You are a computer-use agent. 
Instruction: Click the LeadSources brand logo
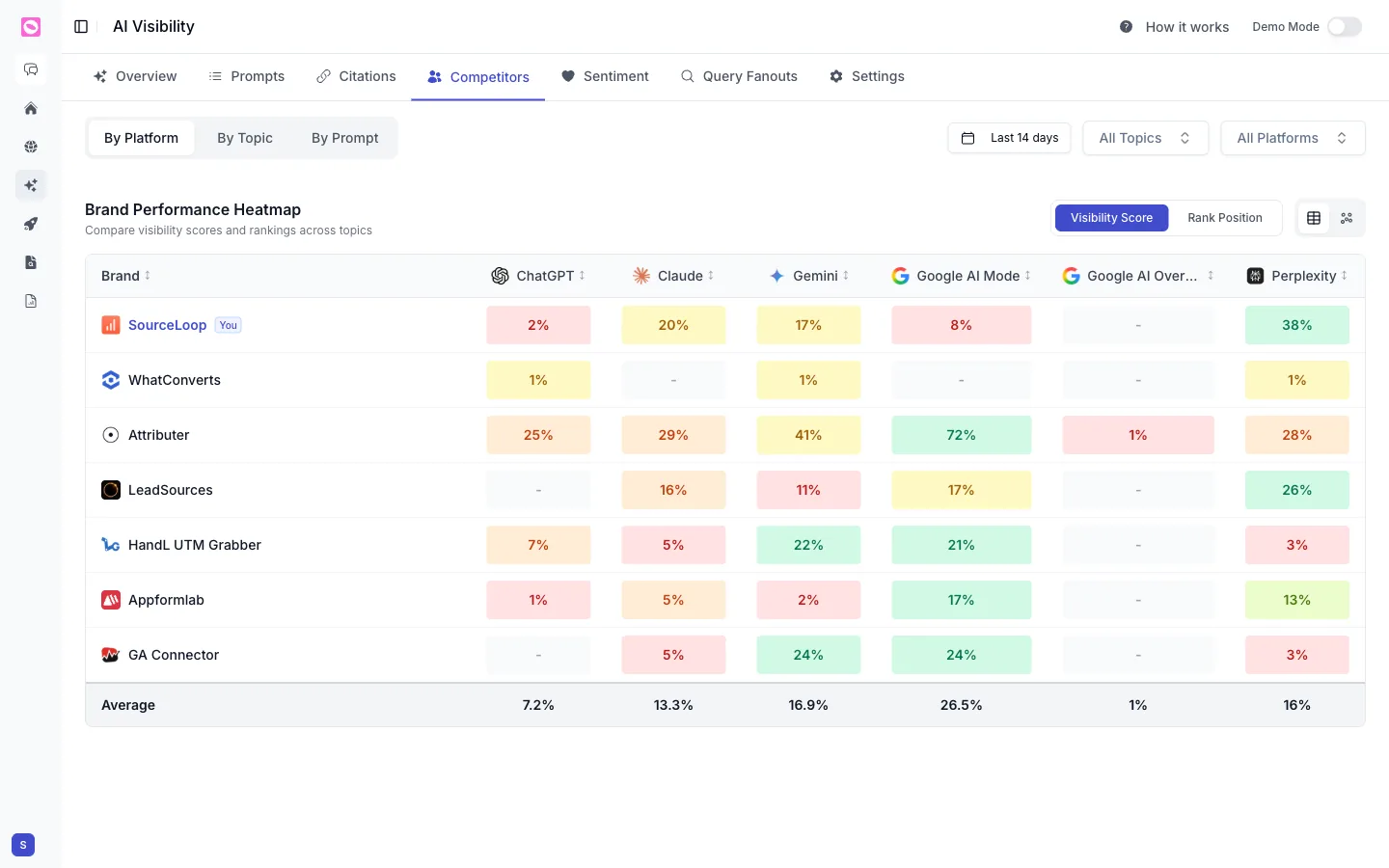[x=111, y=490]
